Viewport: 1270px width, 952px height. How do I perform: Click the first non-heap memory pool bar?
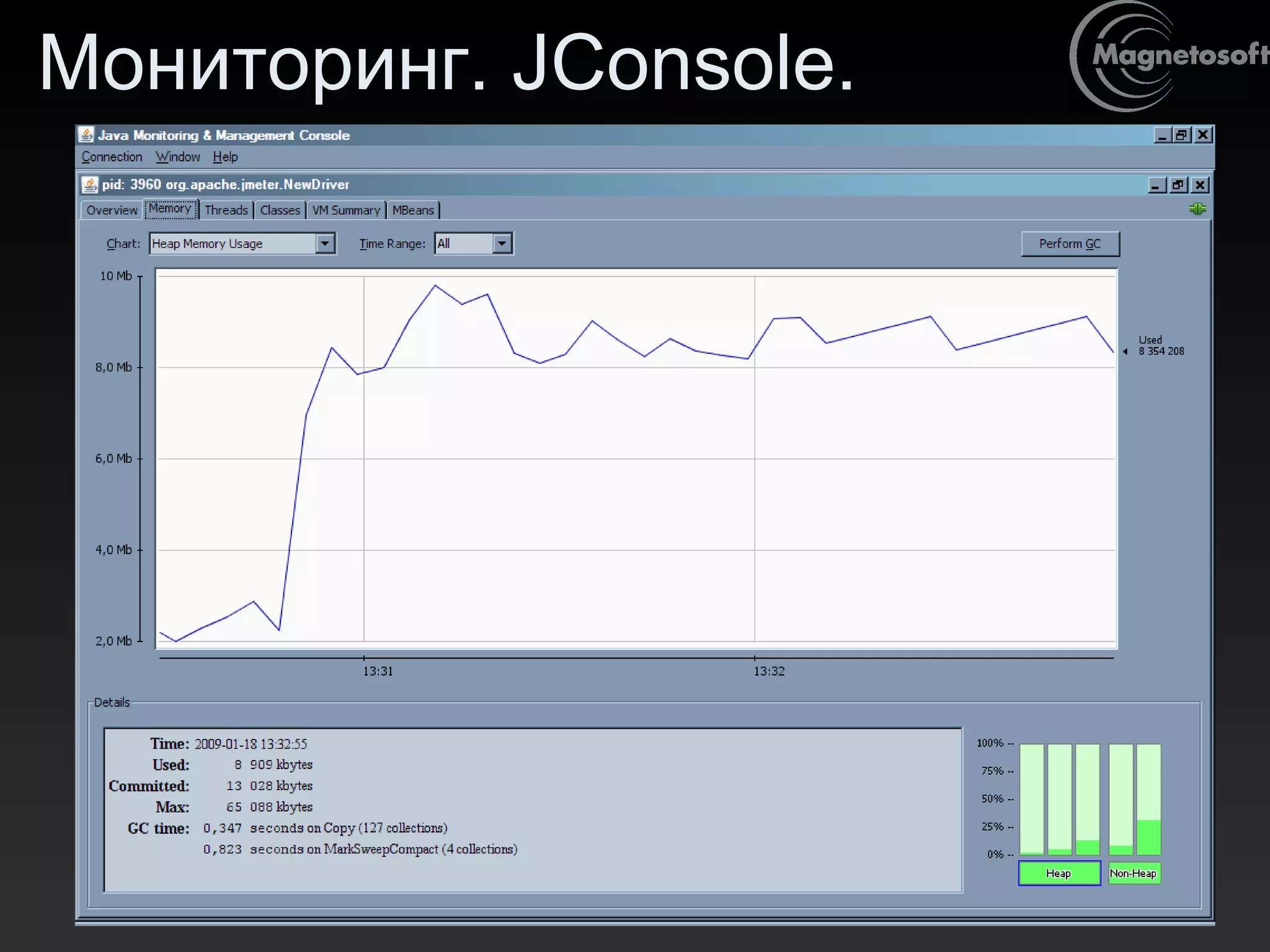coord(1121,800)
